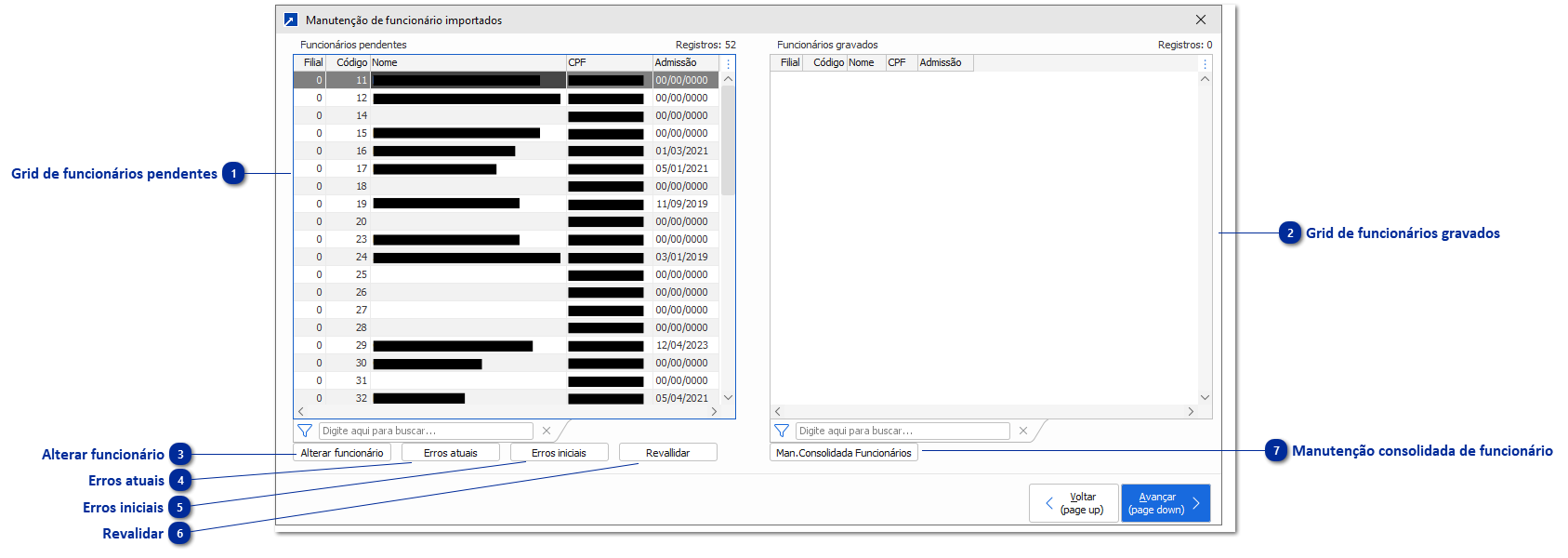
Task: Click CPF header in gravados grid
Action: (902, 62)
